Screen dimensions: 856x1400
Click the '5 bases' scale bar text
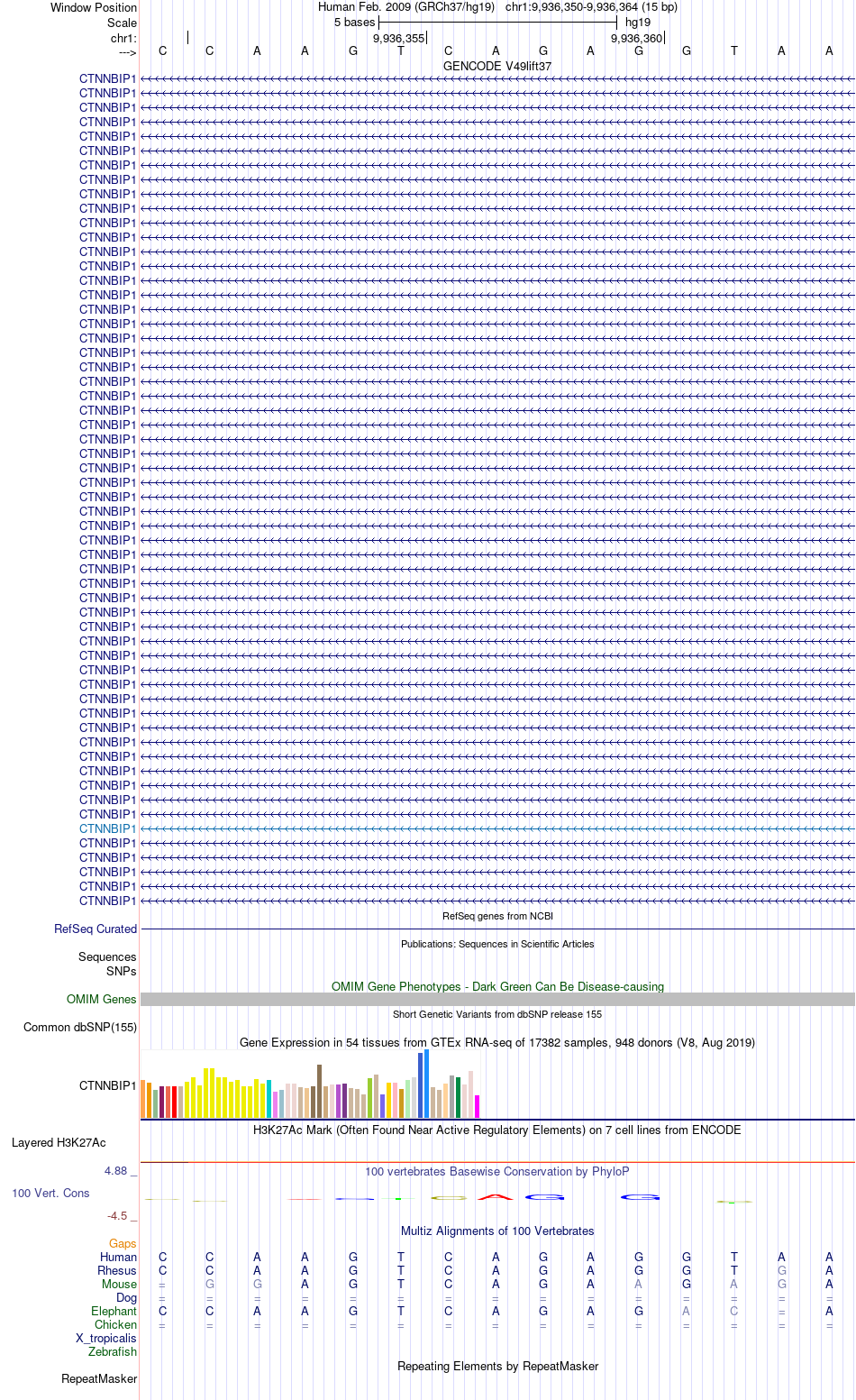pos(354,22)
